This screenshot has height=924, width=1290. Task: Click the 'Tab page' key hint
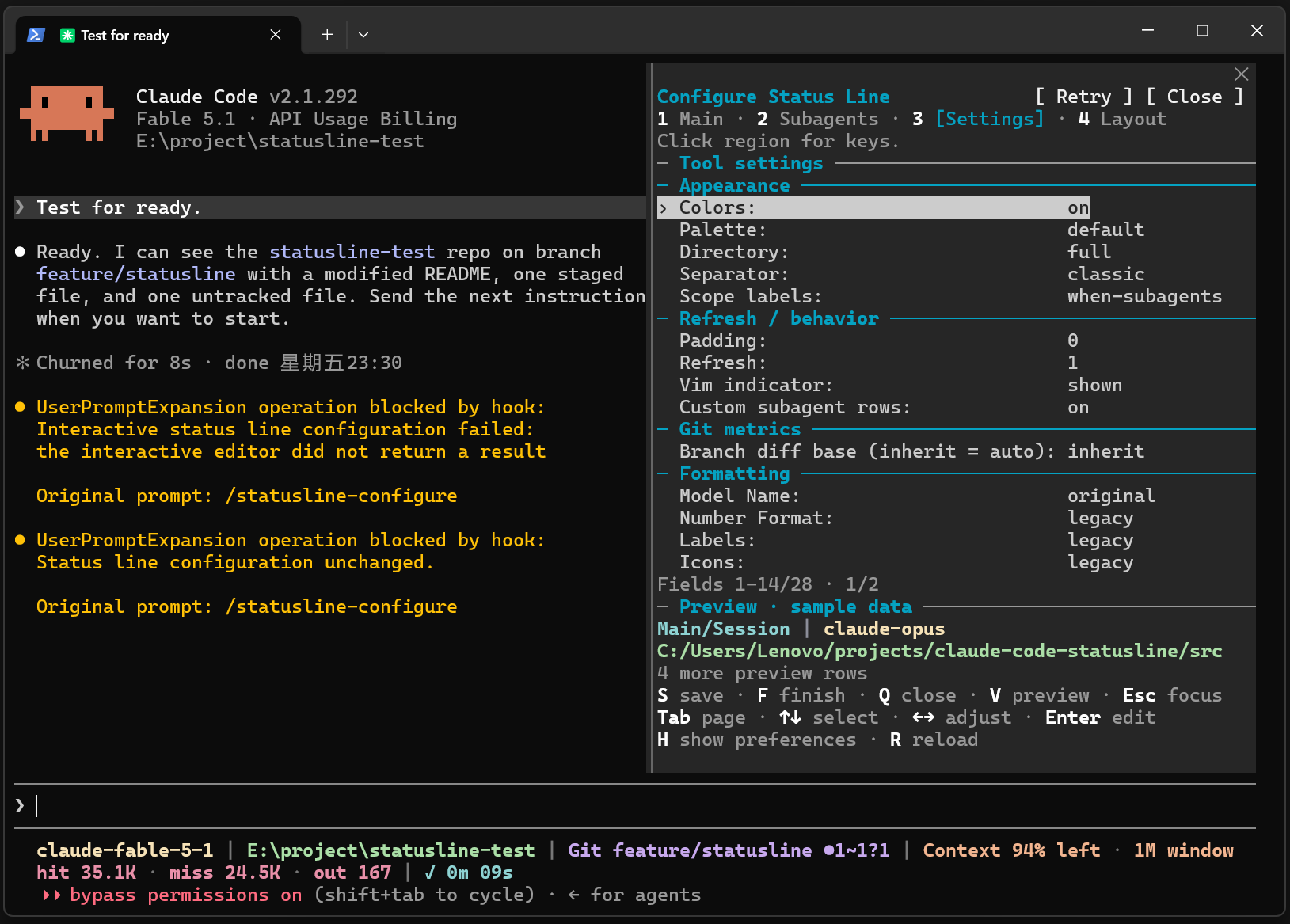coord(702,717)
